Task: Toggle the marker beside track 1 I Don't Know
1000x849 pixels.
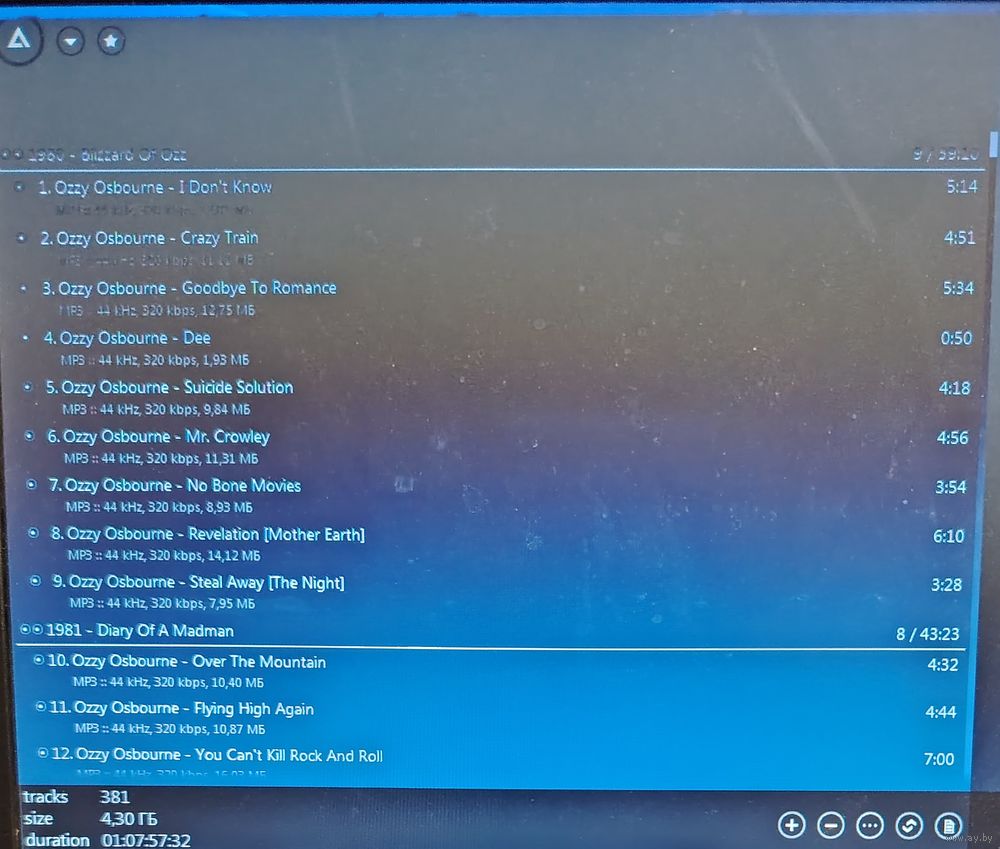Action: click(19, 187)
